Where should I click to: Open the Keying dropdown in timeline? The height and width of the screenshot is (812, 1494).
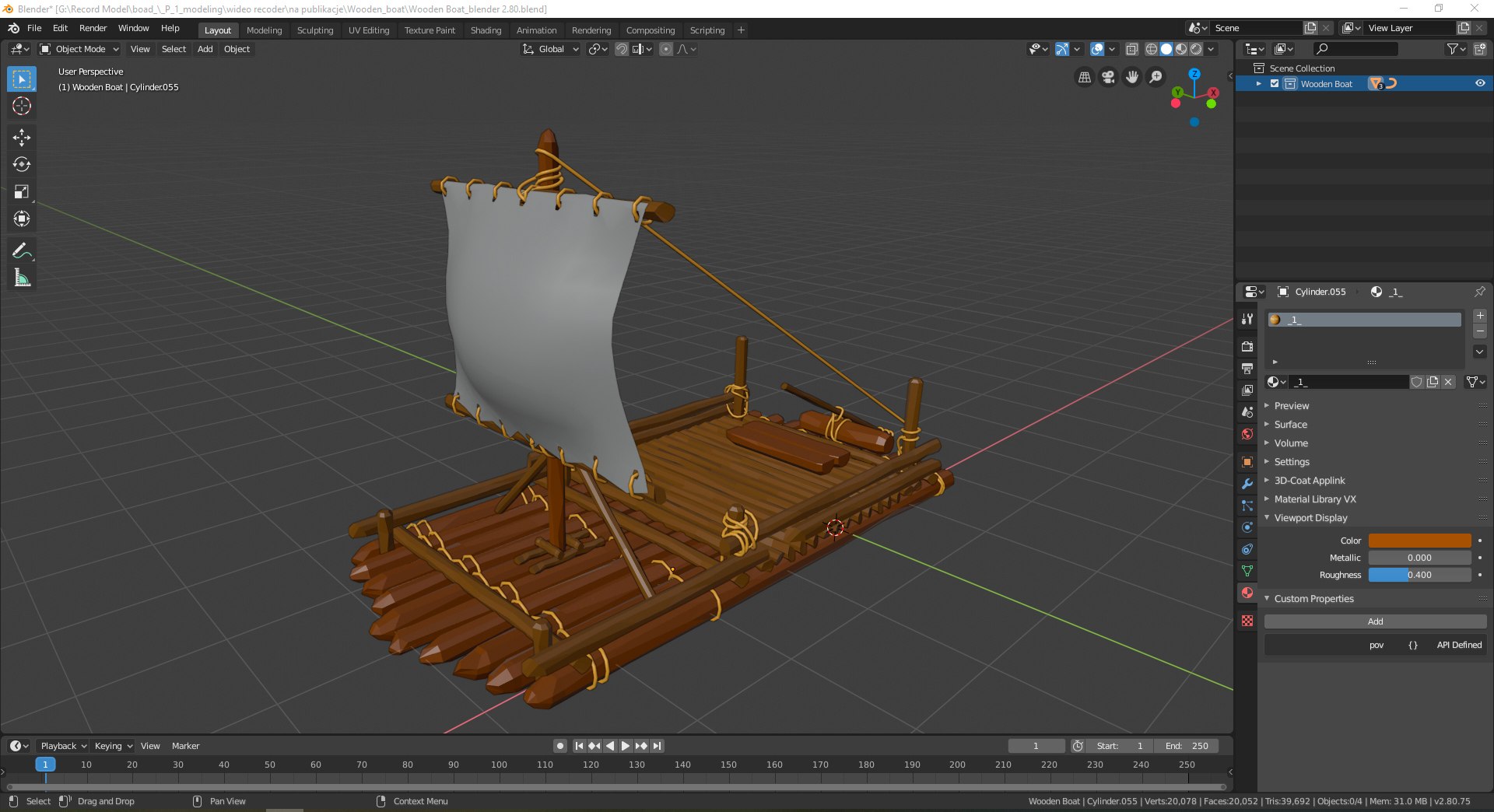pos(114,746)
